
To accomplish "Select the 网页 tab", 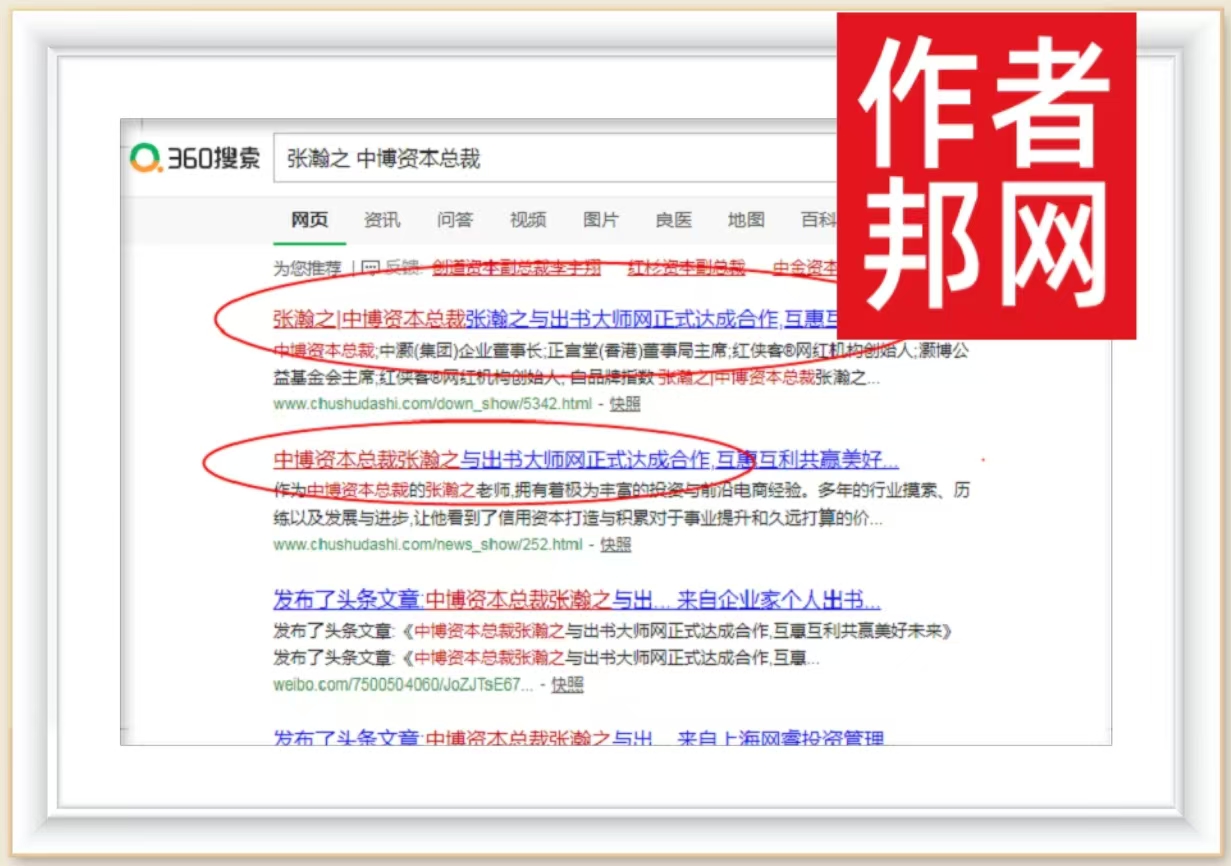I will coord(309,220).
